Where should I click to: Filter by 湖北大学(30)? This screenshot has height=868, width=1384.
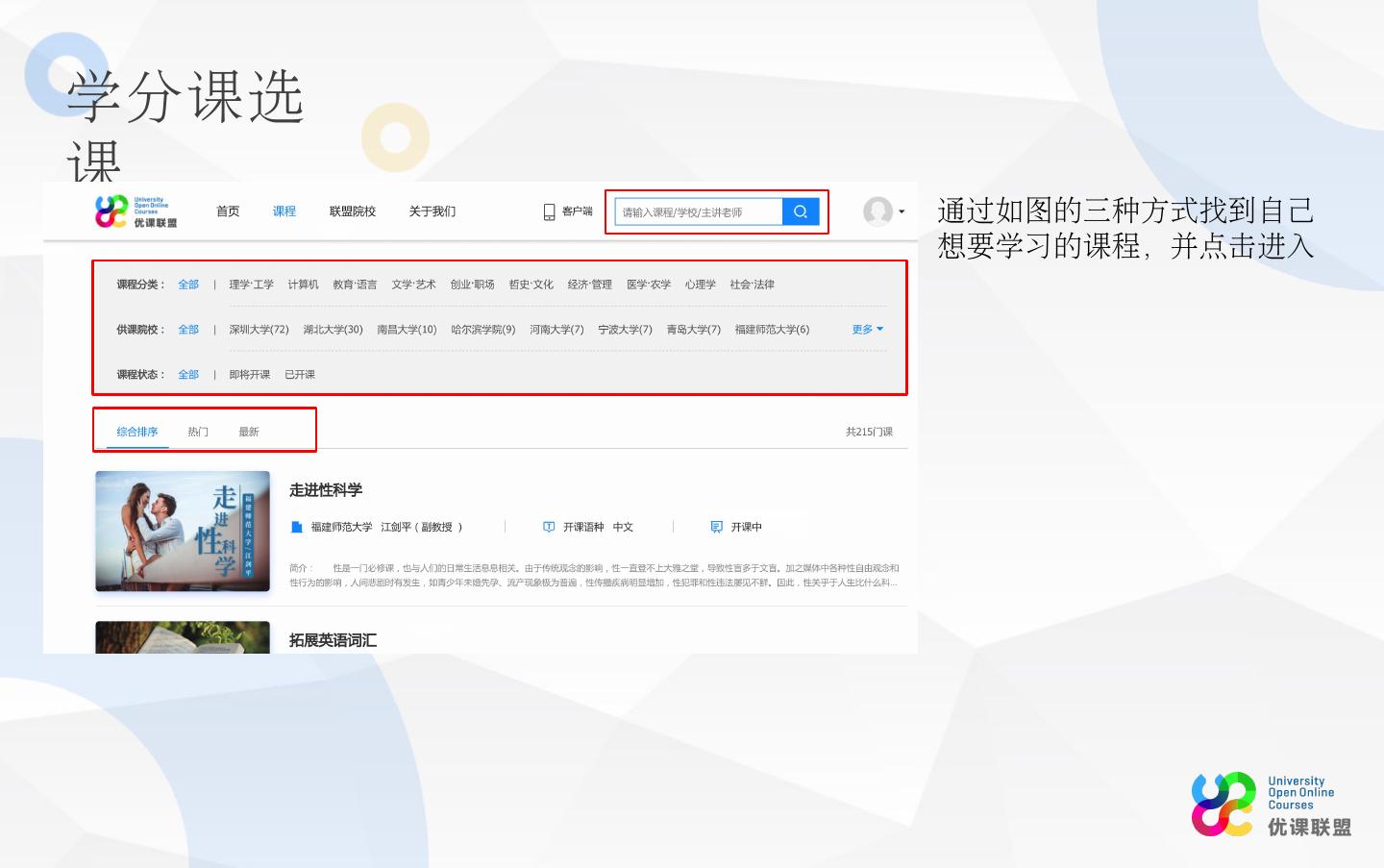pos(333,330)
